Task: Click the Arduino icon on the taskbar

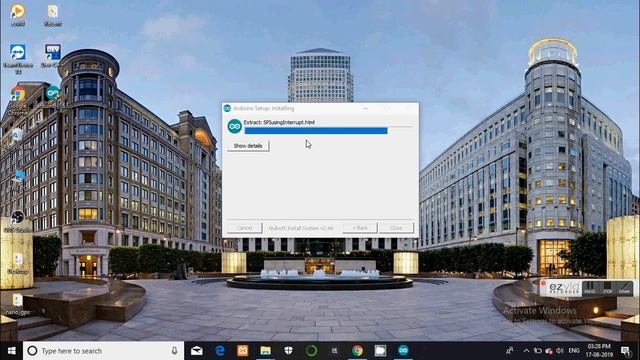Action: [403, 351]
